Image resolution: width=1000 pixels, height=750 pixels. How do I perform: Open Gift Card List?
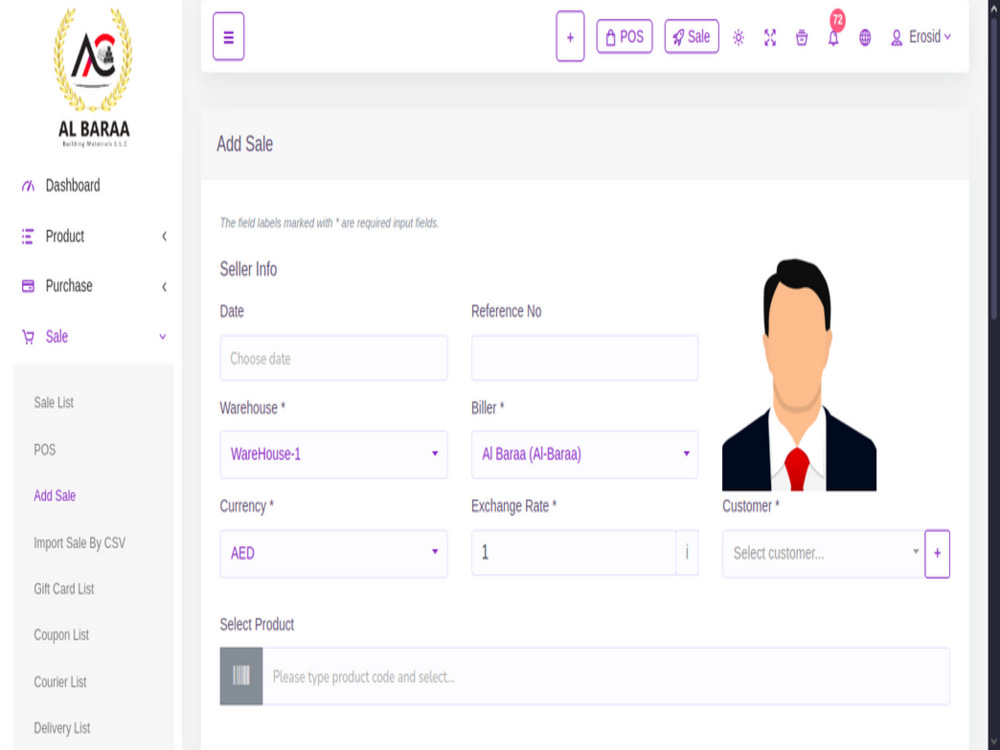pyautogui.click(x=64, y=589)
